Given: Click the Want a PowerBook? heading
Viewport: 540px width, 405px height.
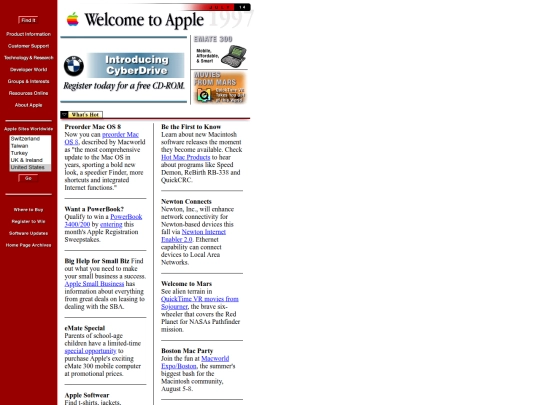Looking at the screenshot, I should coord(94,209).
